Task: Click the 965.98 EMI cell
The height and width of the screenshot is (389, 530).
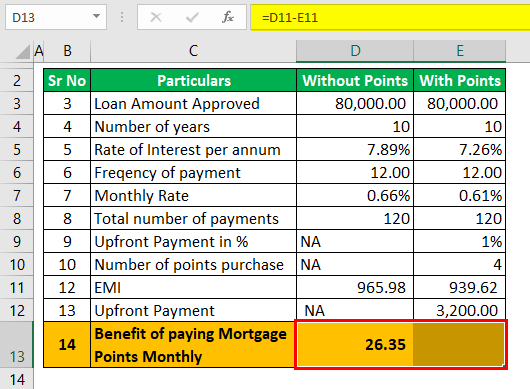Action: pos(355,287)
